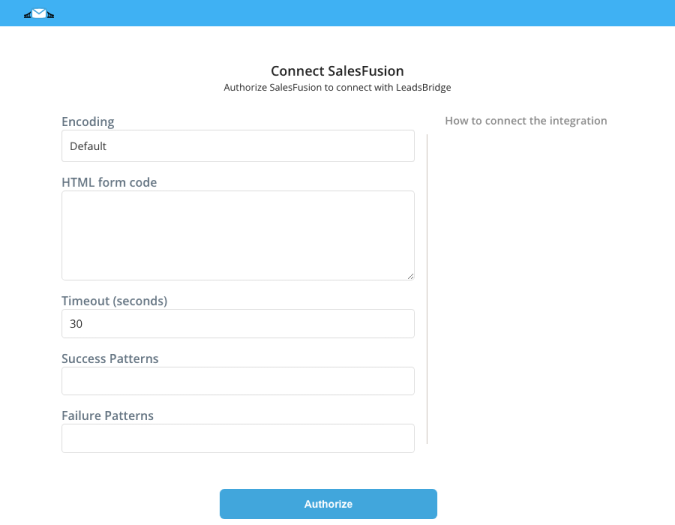This screenshot has height=525, width=675.
Task: Open How to connect the integration help
Action: tap(526, 121)
